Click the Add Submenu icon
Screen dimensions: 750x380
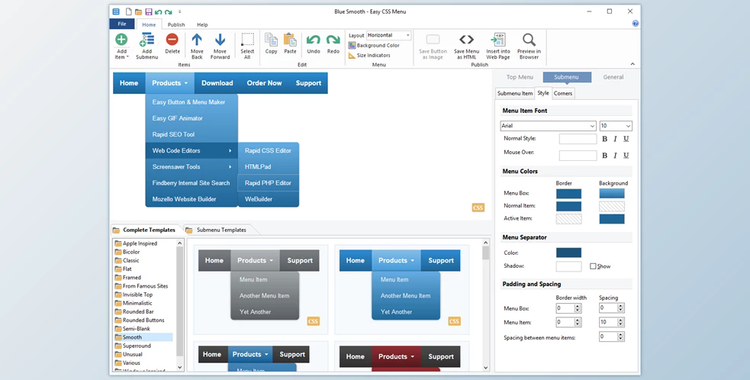147,40
